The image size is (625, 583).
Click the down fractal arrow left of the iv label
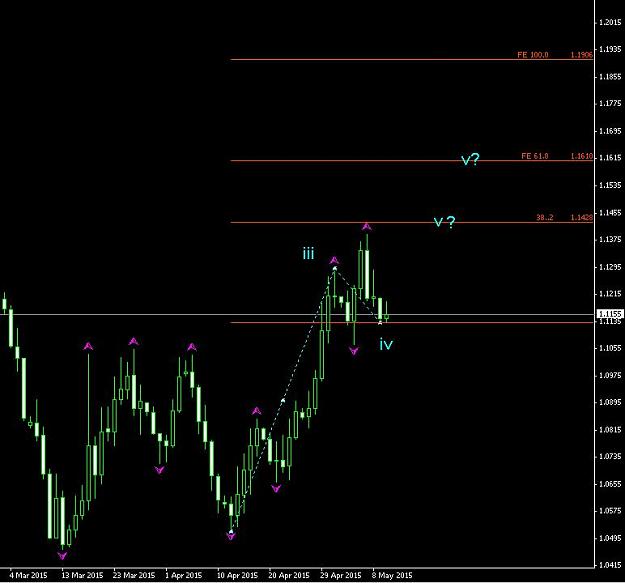[354, 351]
